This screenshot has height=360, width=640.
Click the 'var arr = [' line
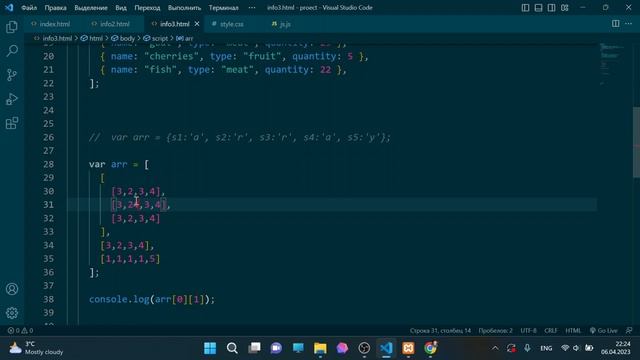pos(119,164)
